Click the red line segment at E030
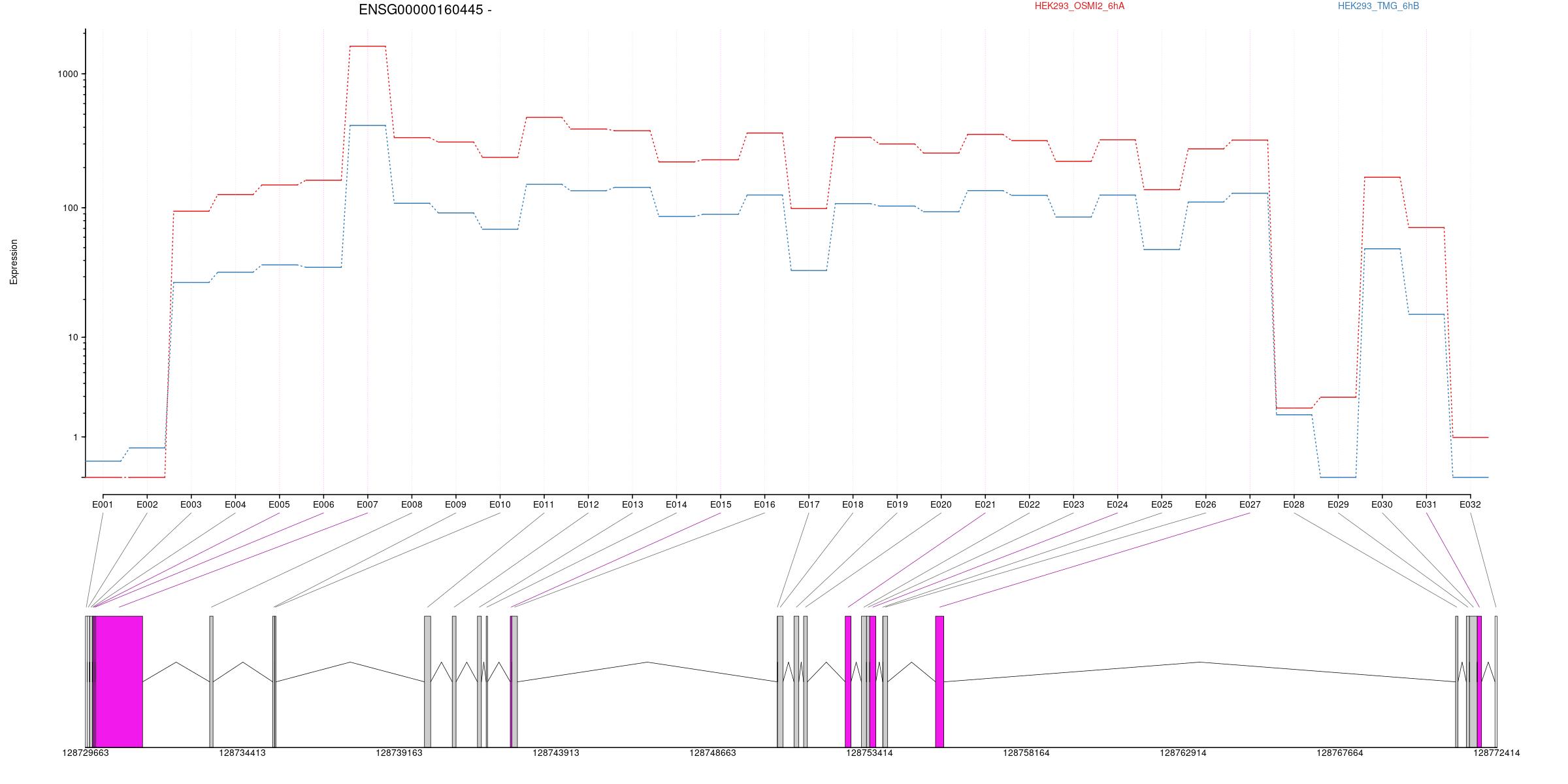1568x784 pixels. (1382, 177)
